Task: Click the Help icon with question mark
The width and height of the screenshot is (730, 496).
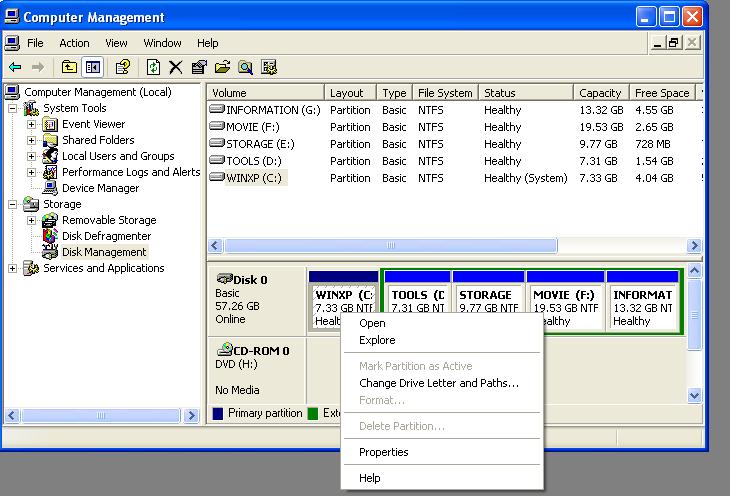Action: [x=122, y=67]
